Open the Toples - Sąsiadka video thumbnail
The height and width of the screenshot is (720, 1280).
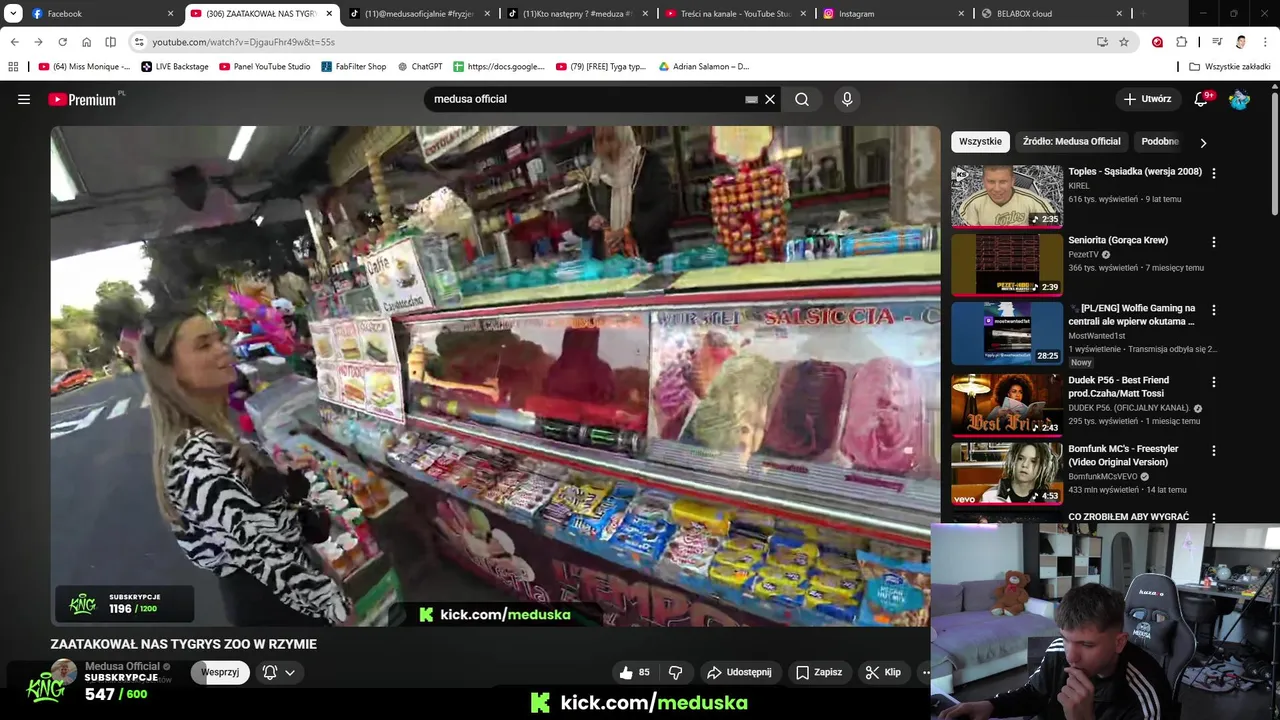[1006, 196]
